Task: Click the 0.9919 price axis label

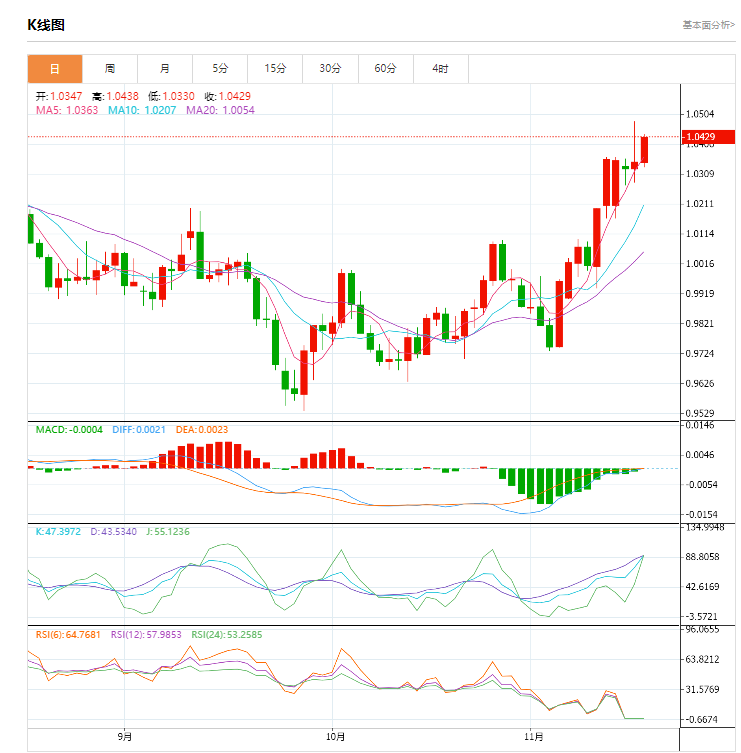Action: 700,293
